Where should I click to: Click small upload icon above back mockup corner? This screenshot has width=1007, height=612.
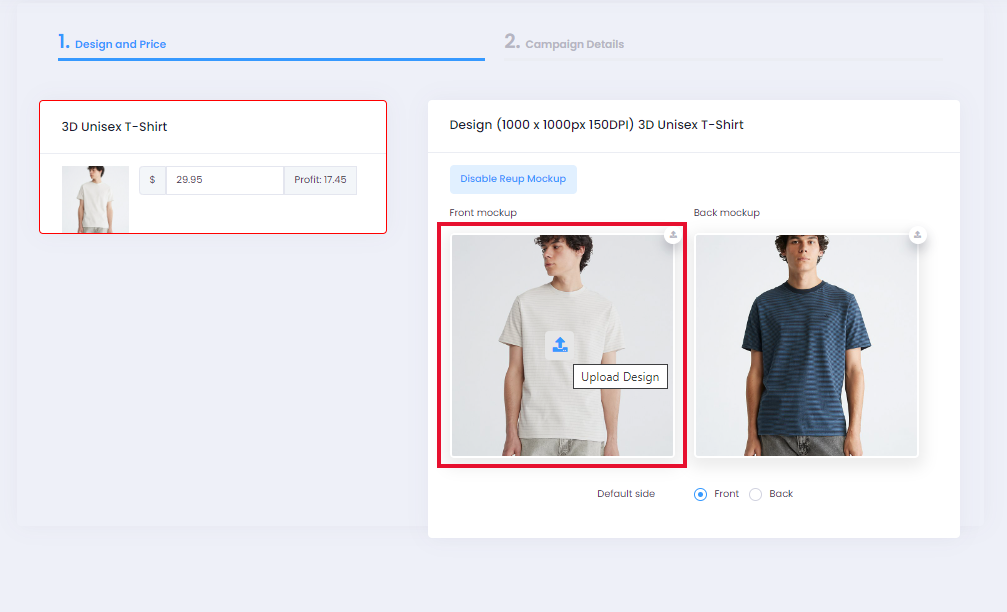(x=917, y=235)
